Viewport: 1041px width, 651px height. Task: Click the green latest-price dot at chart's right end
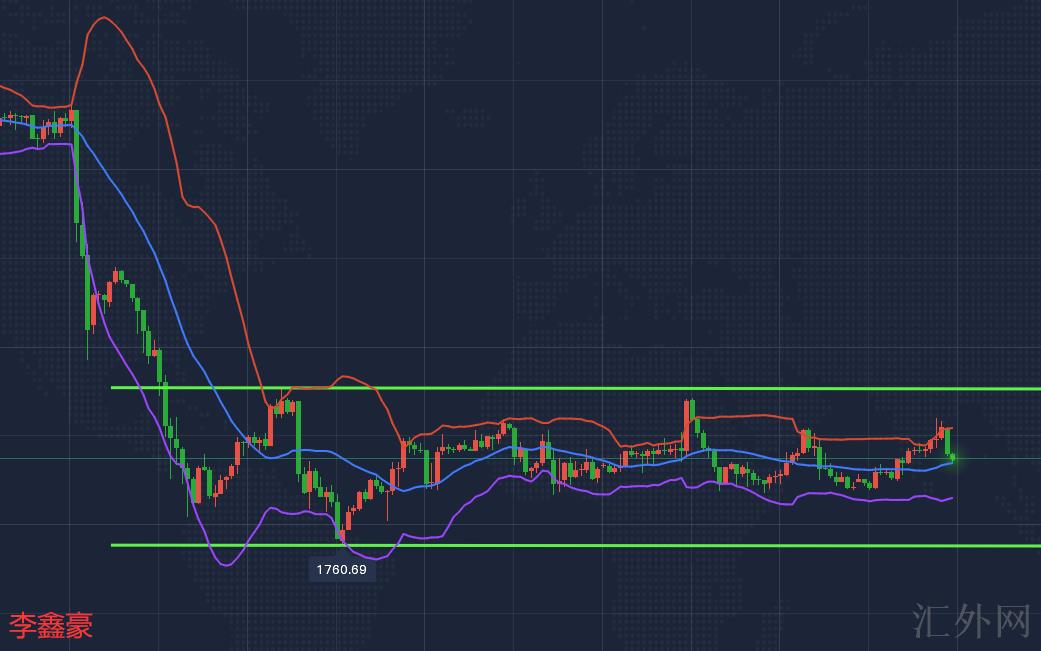tap(953, 457)
